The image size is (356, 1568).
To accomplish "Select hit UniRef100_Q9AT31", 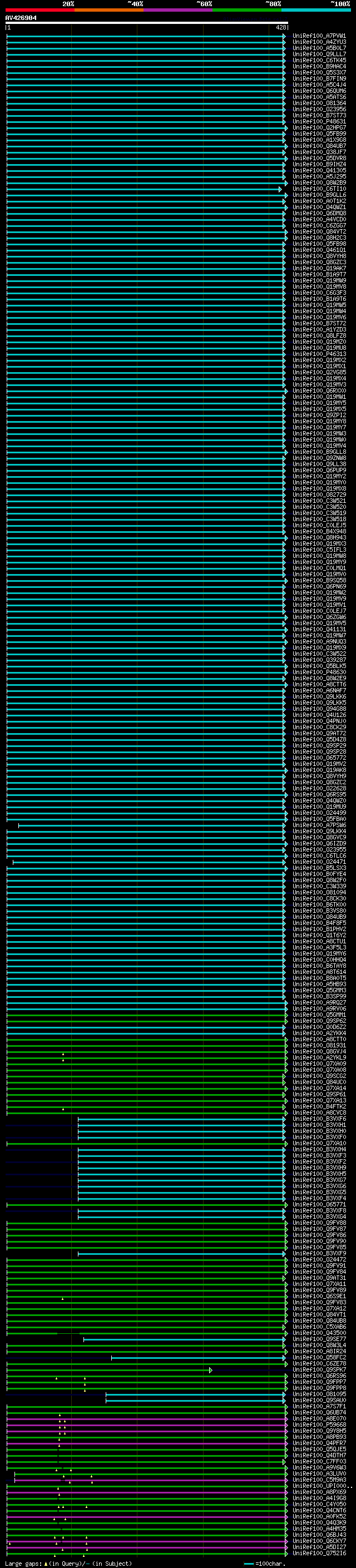I will [x=319, y=1278].
